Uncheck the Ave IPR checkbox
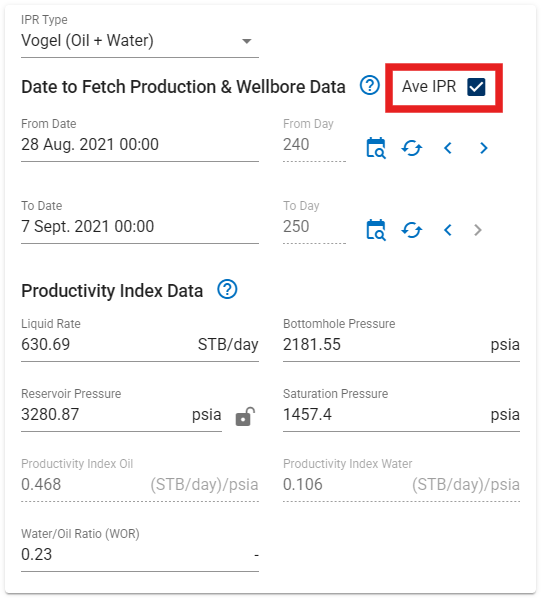541x598 pixels. (476, 87)
